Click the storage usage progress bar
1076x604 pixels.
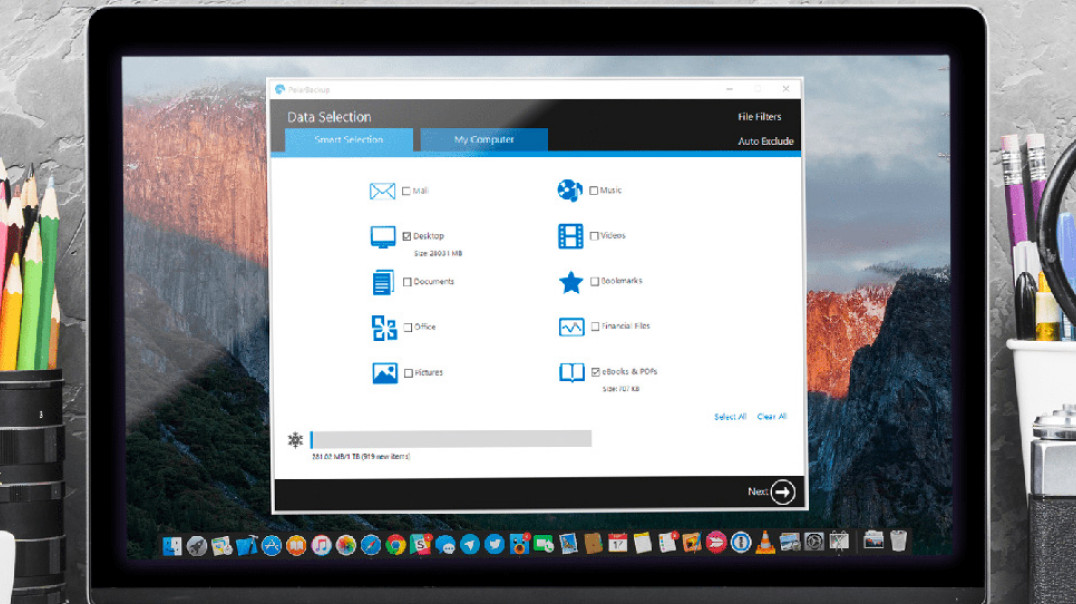pyautogui.click(x=451, y=439)
